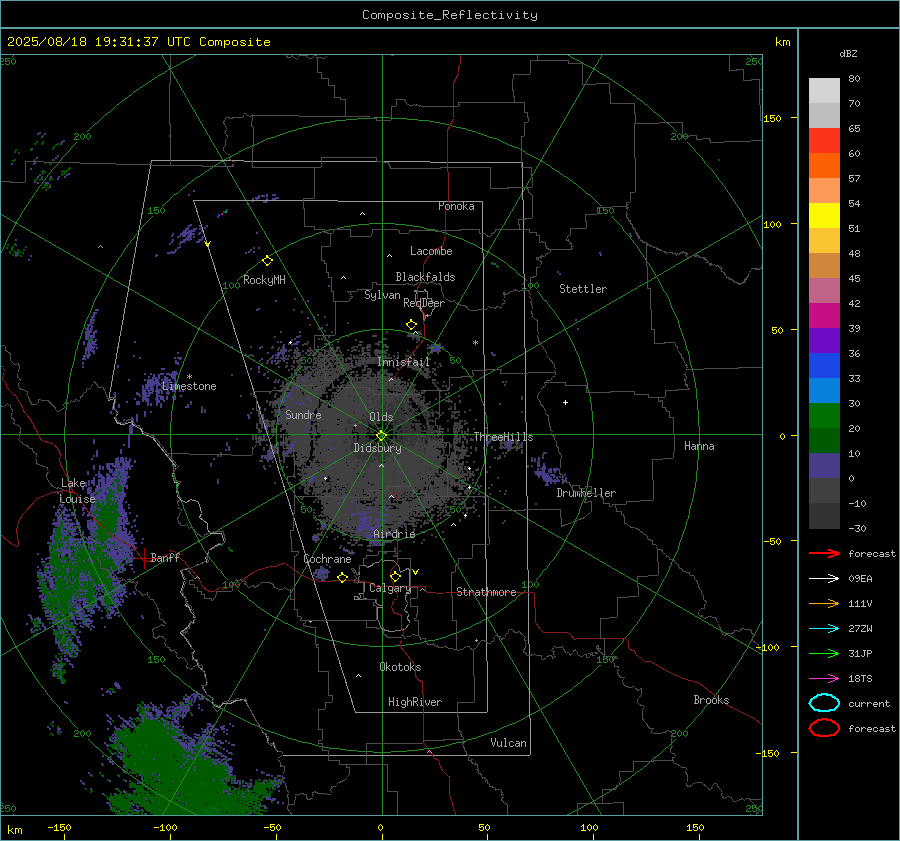The image size is (900, 841).
Task: Click the Calgary city label
Action: click(x=390, y=588)
